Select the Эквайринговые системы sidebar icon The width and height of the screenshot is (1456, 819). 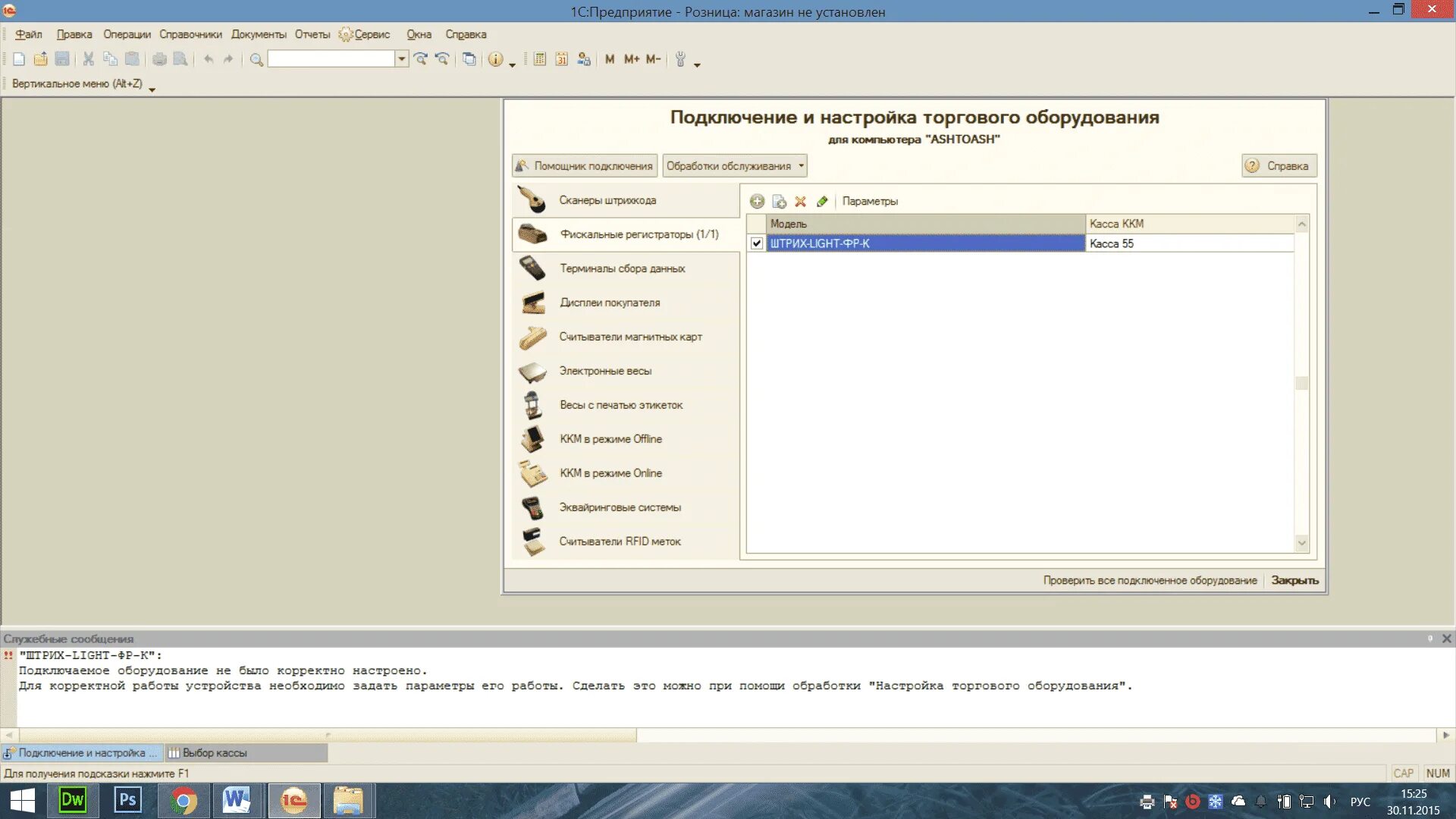[534, 506]
